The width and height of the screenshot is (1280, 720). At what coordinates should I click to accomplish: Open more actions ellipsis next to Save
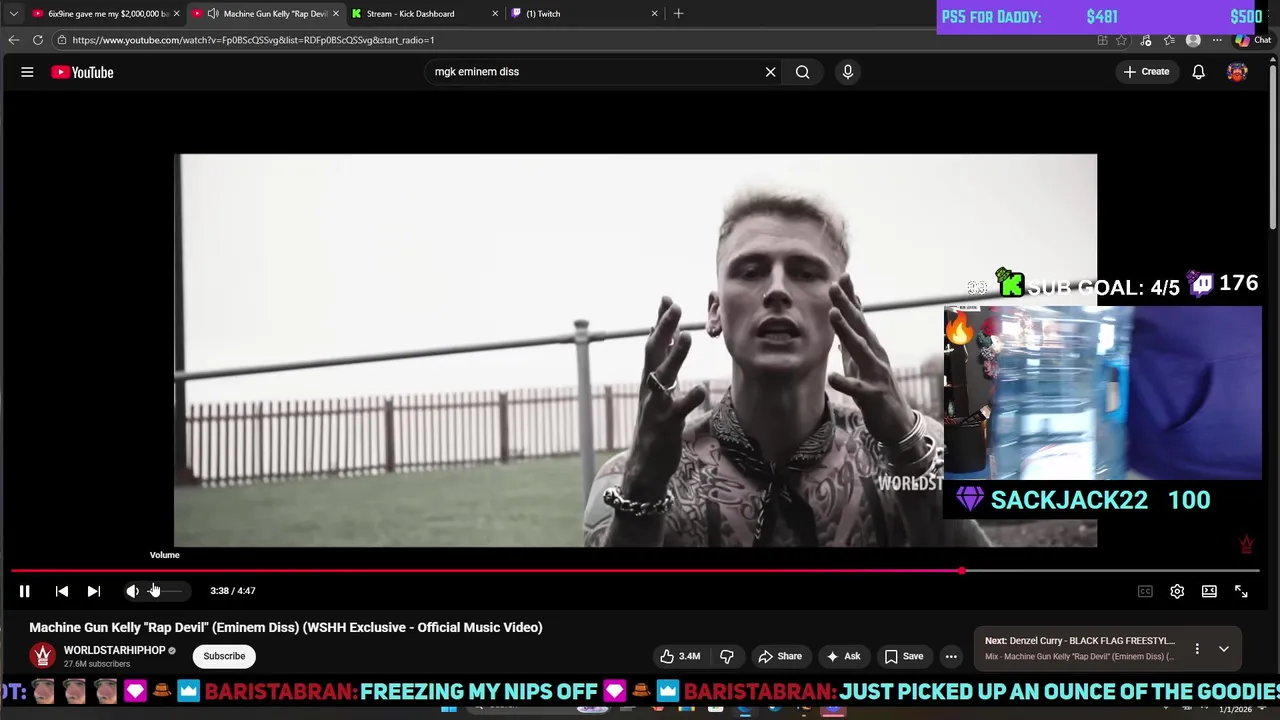tap(951, 656)
